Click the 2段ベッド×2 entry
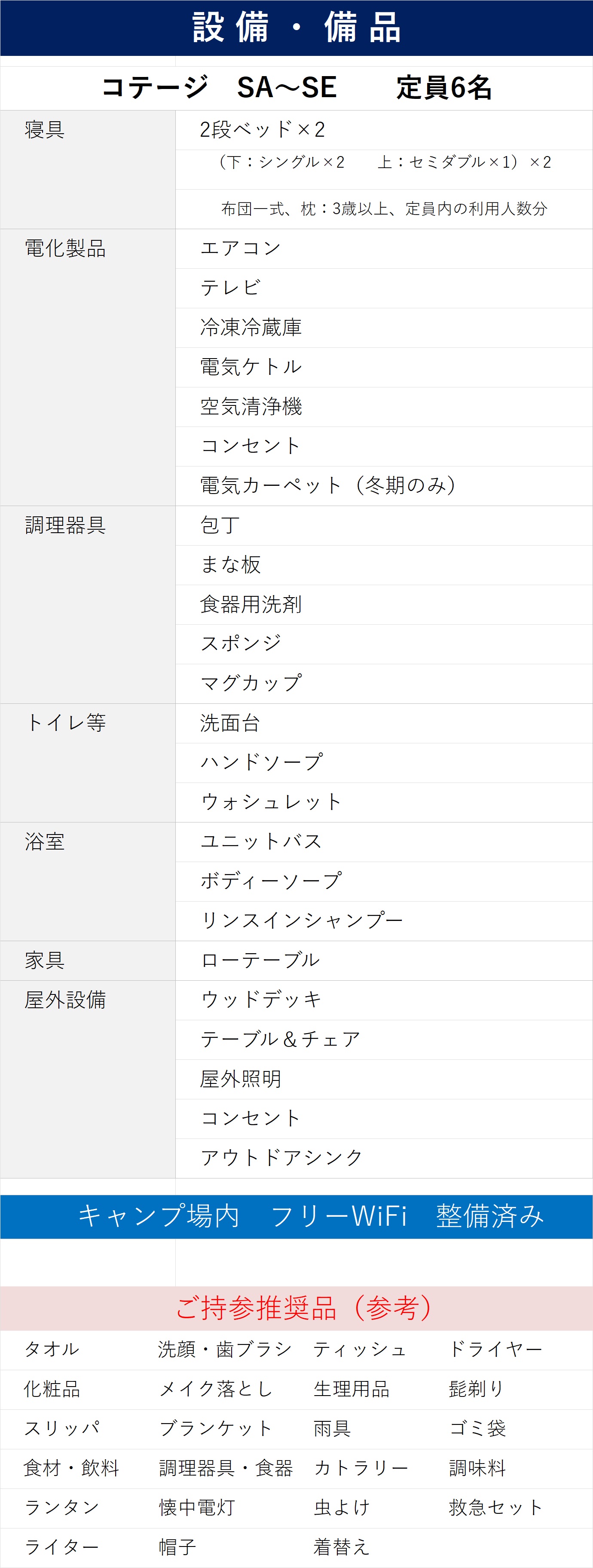Screen dimensions: 593x1568 [x=262, y=130]
